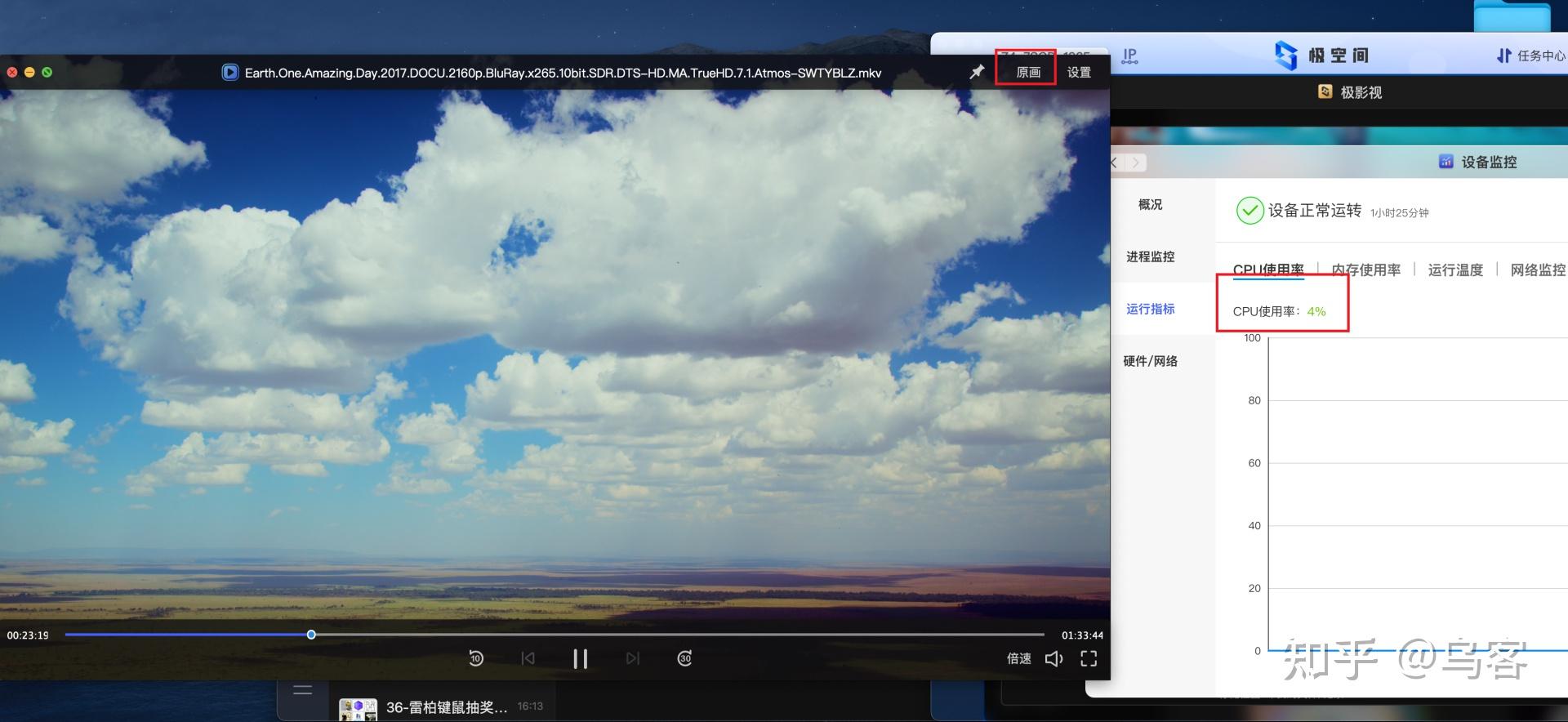This screenshot has width=1568, height=722.
Task: Pause the video playback
Action: click(580, 658)
